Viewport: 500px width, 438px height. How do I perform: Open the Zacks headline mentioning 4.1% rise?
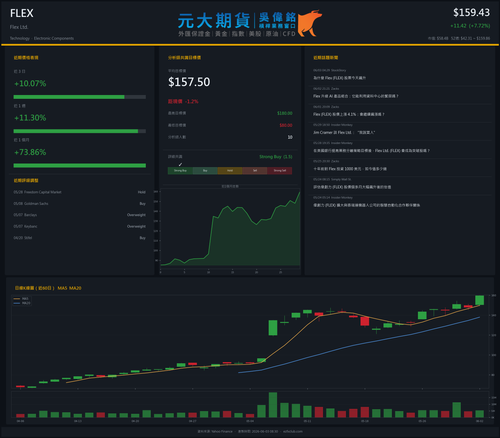point(349,114)
